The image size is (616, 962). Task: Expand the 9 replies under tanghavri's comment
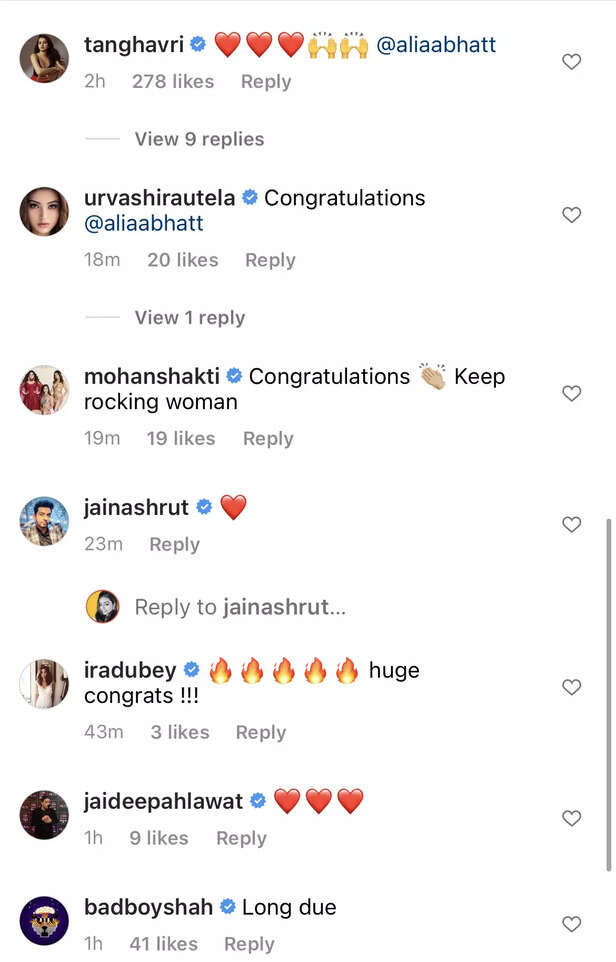pyautogui.click(x=199, y=140)
